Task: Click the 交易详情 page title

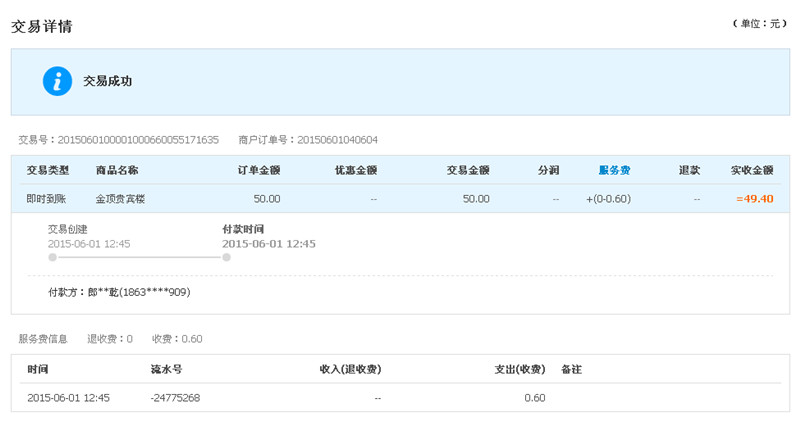Action: (x=42, y=27)
